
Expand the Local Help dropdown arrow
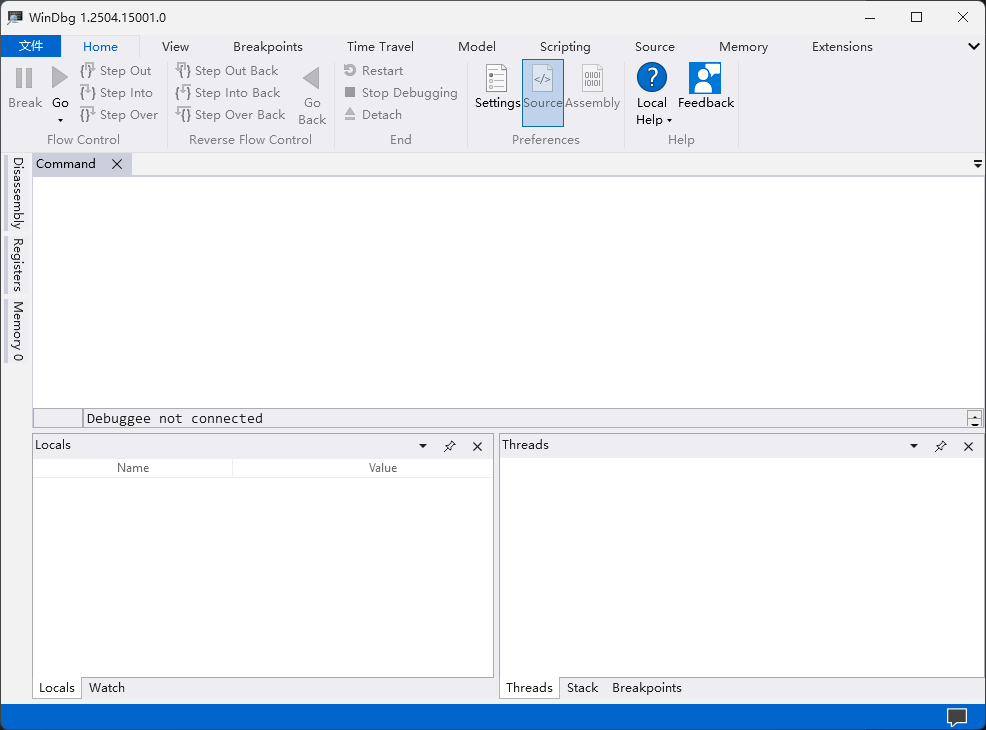670,120
